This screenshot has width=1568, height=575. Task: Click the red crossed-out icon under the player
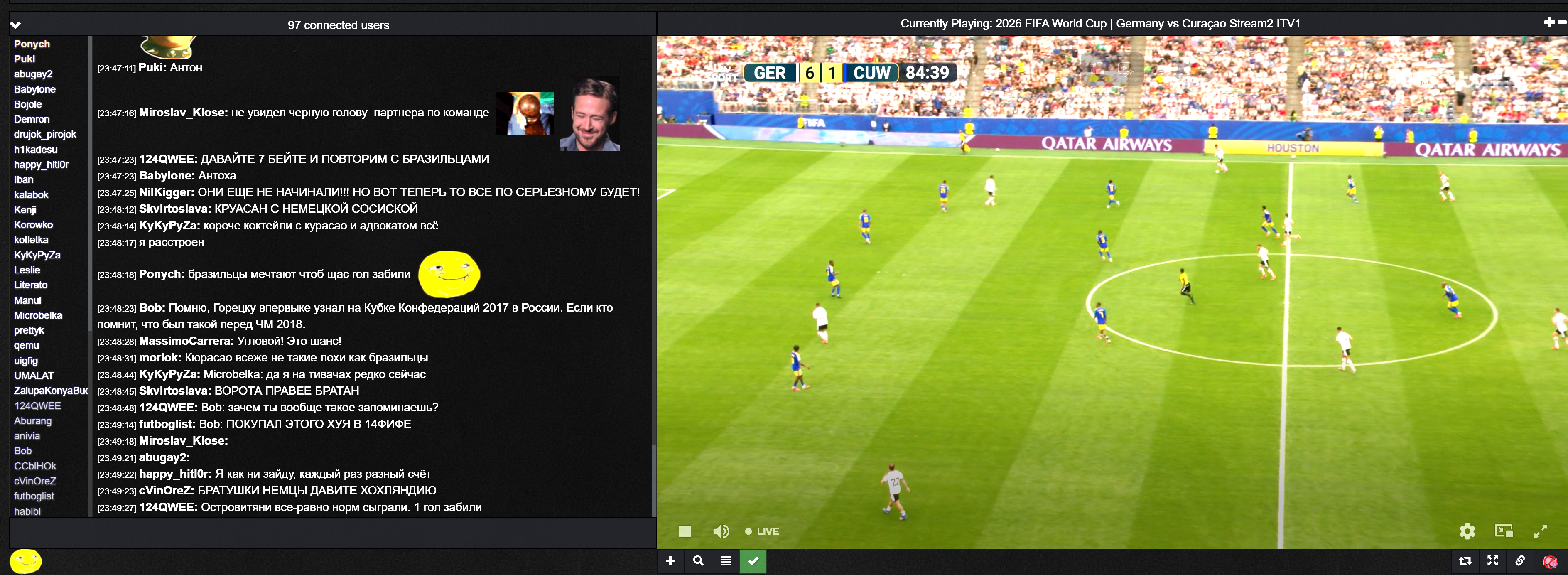point(1550,561)
